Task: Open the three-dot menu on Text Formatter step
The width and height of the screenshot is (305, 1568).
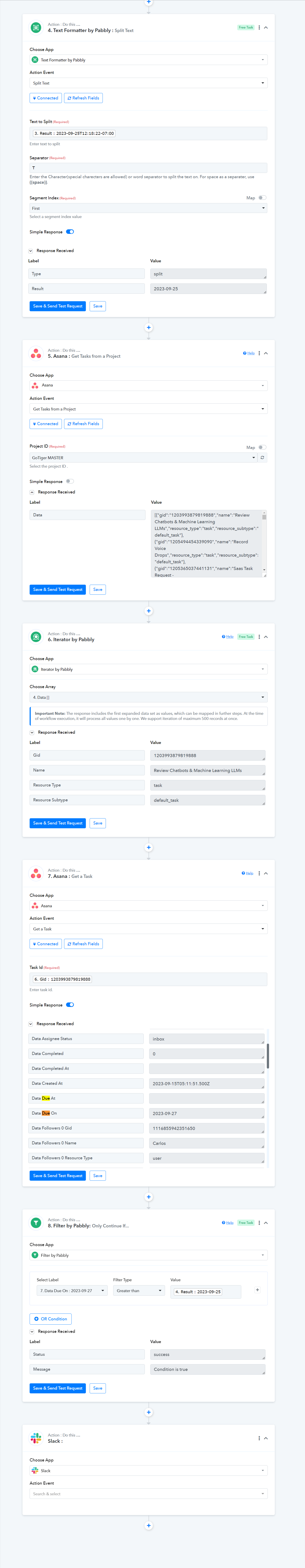Action: coord(259,27)
